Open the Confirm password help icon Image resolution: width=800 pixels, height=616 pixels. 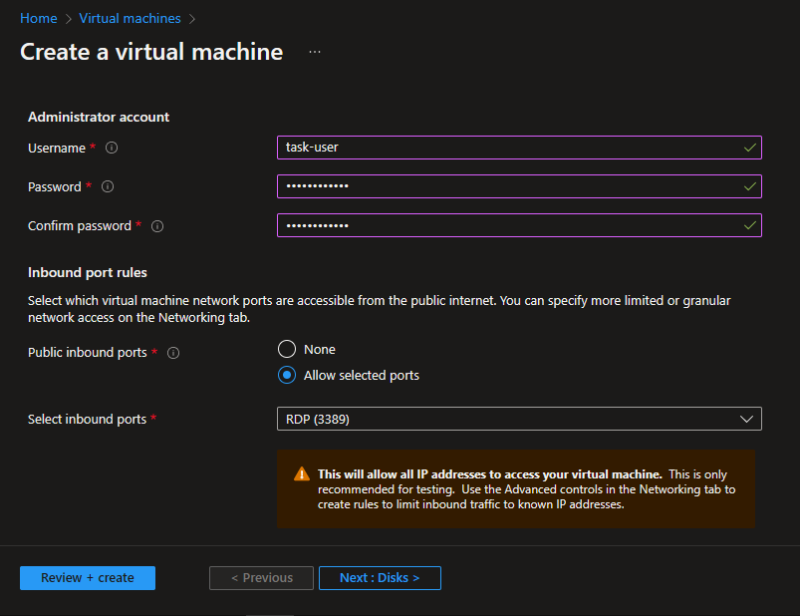click(x=157, y=226)
